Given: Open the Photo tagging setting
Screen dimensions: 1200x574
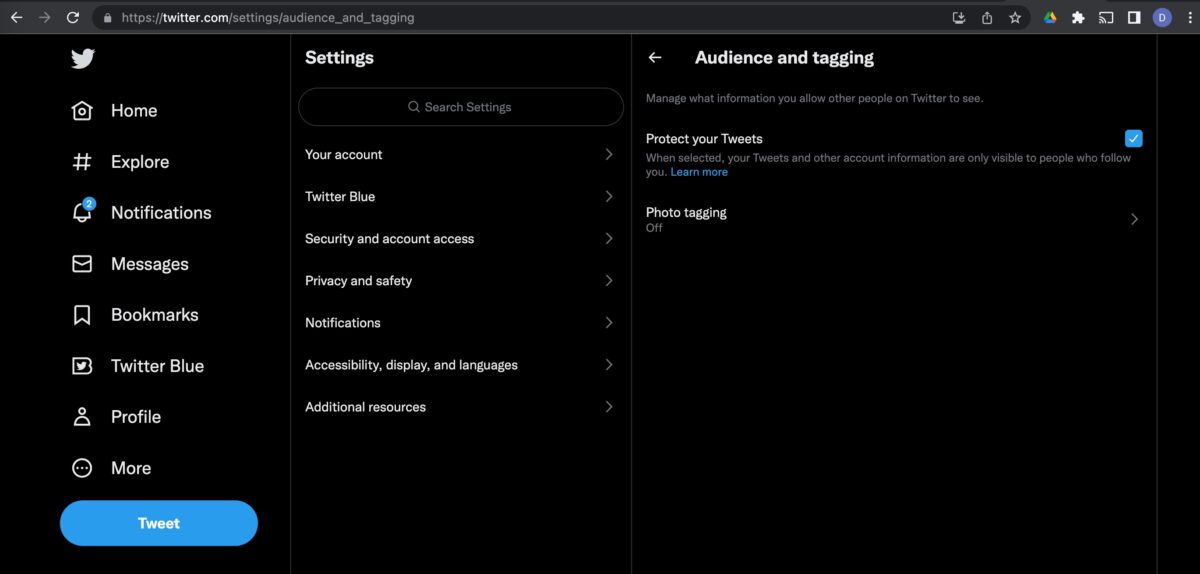Looking at the screenshot, I should coord(894,219).
